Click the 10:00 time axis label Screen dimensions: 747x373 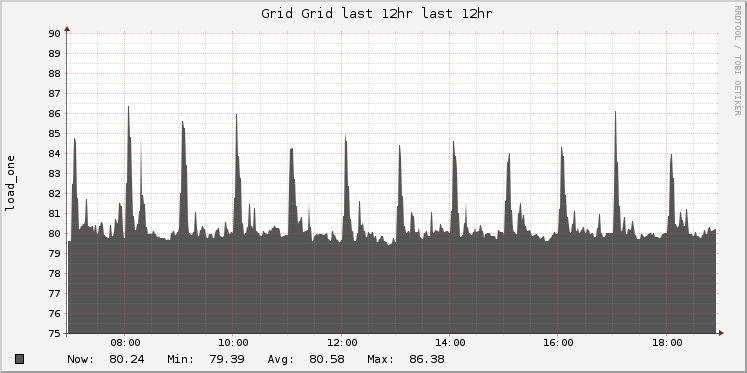pos(233,343)
